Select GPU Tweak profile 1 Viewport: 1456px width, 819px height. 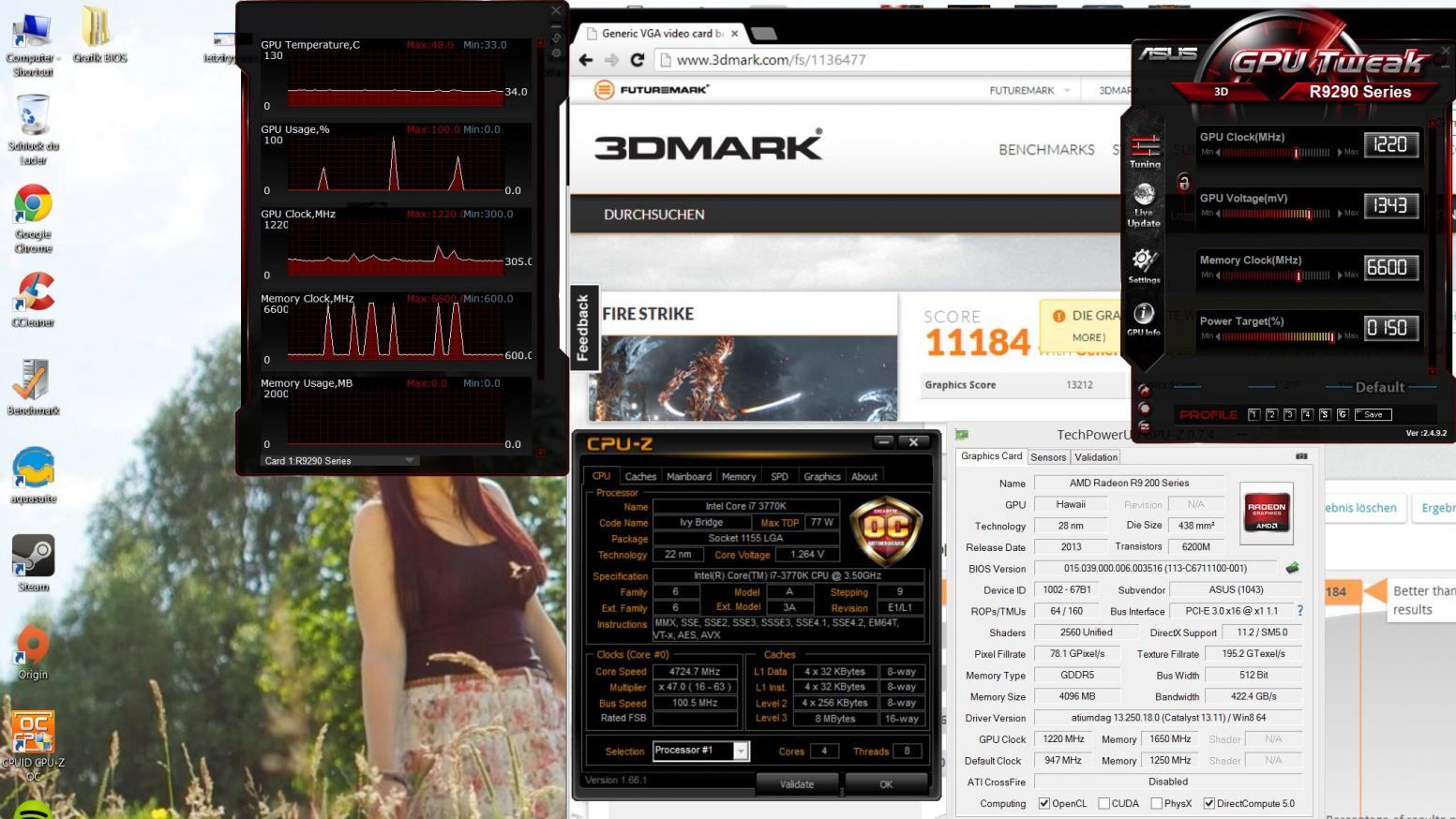click(x=1253, y=414)
